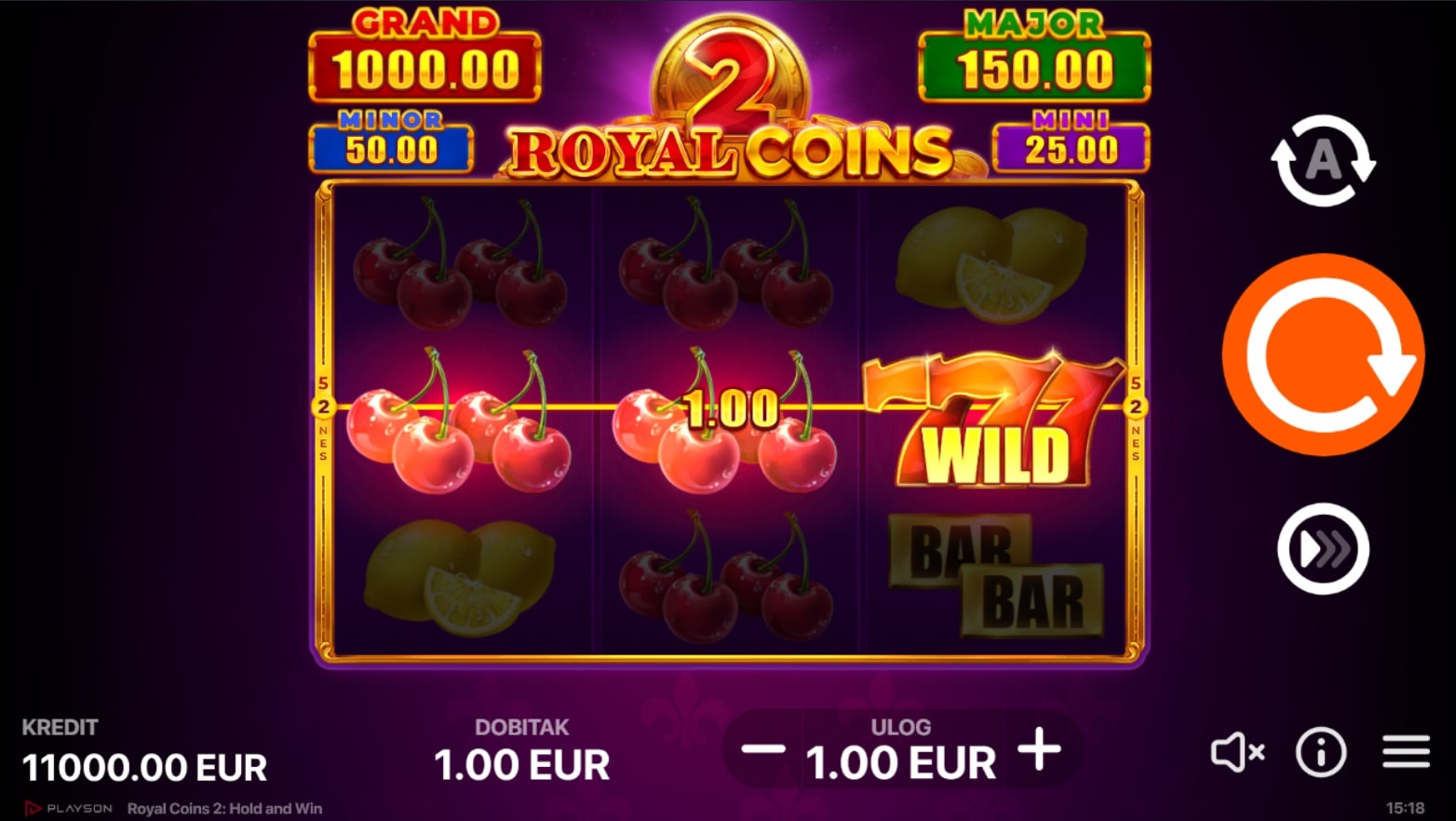Click the Playson logo
Viewport: 1456px width, 821px height.
tap(68, 808)
